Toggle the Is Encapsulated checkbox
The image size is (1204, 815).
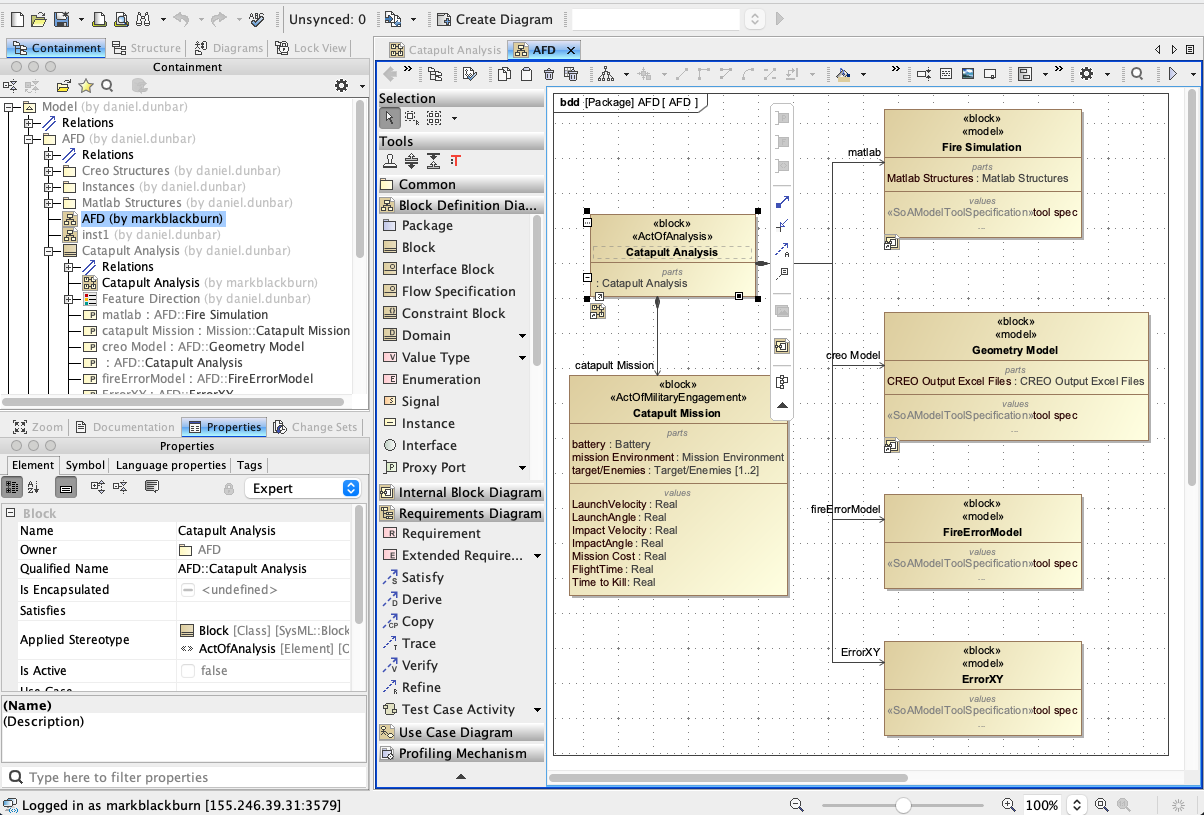pyautogui.click(x=188, y=590)
